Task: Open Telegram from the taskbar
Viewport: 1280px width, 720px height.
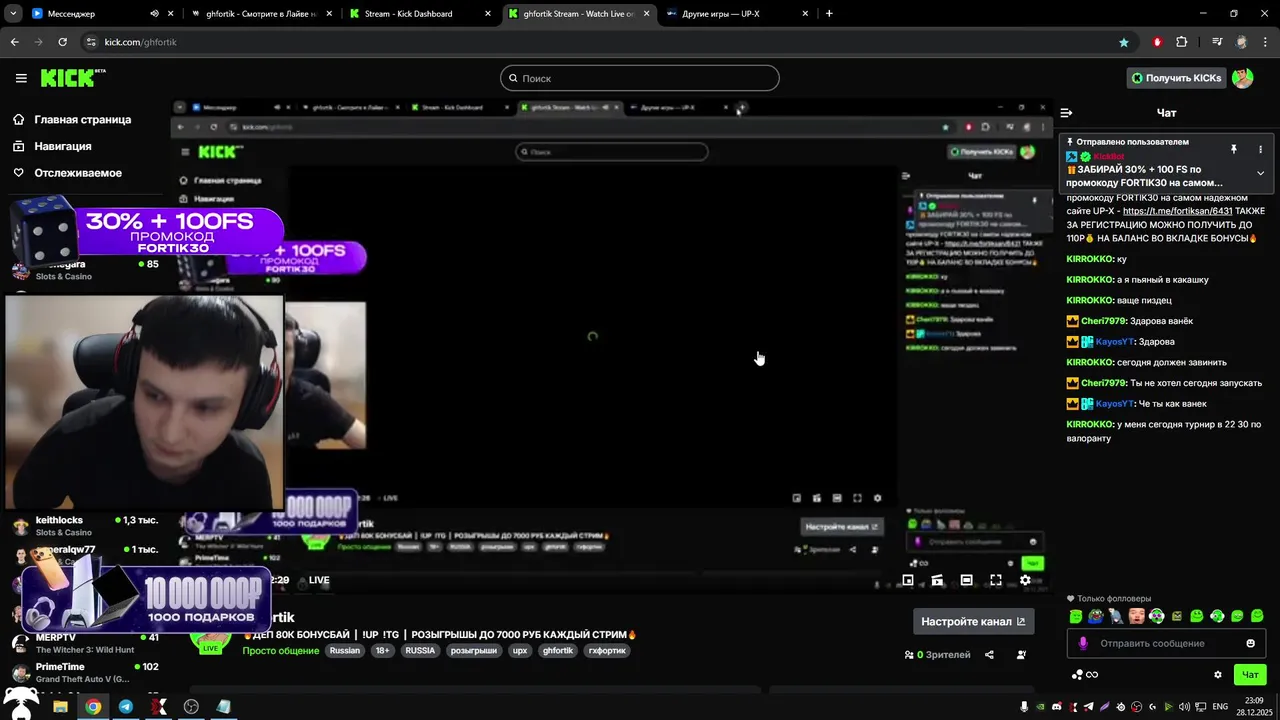Action: [126, 706]
